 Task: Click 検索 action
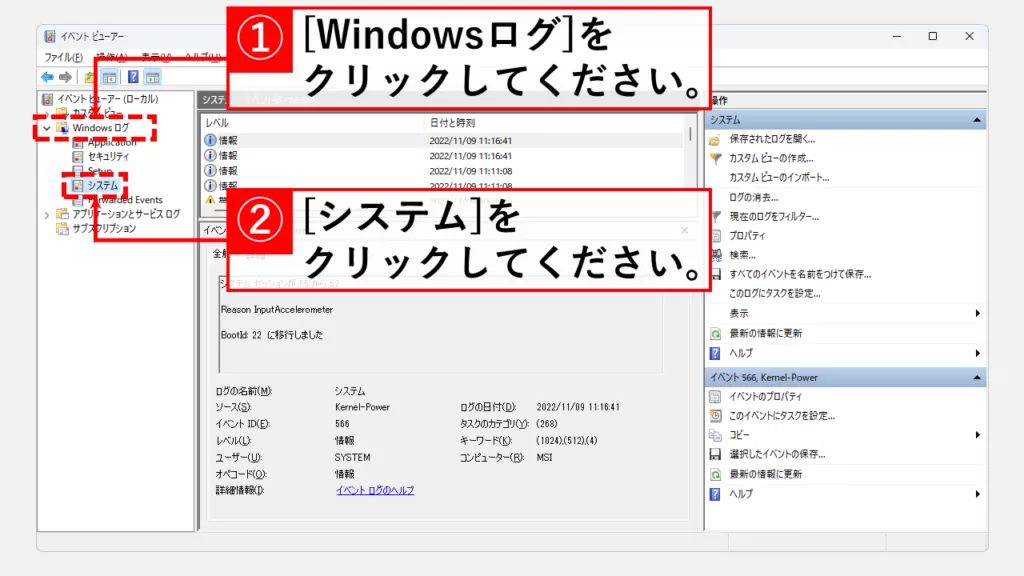pyautogui.click(x=742, y=255)
